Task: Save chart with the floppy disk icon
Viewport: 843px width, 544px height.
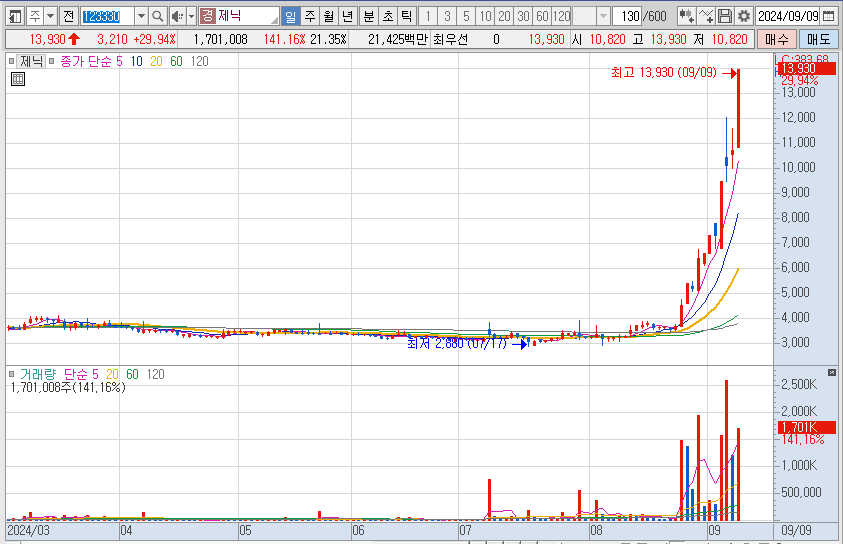Action: coord(725,16)
